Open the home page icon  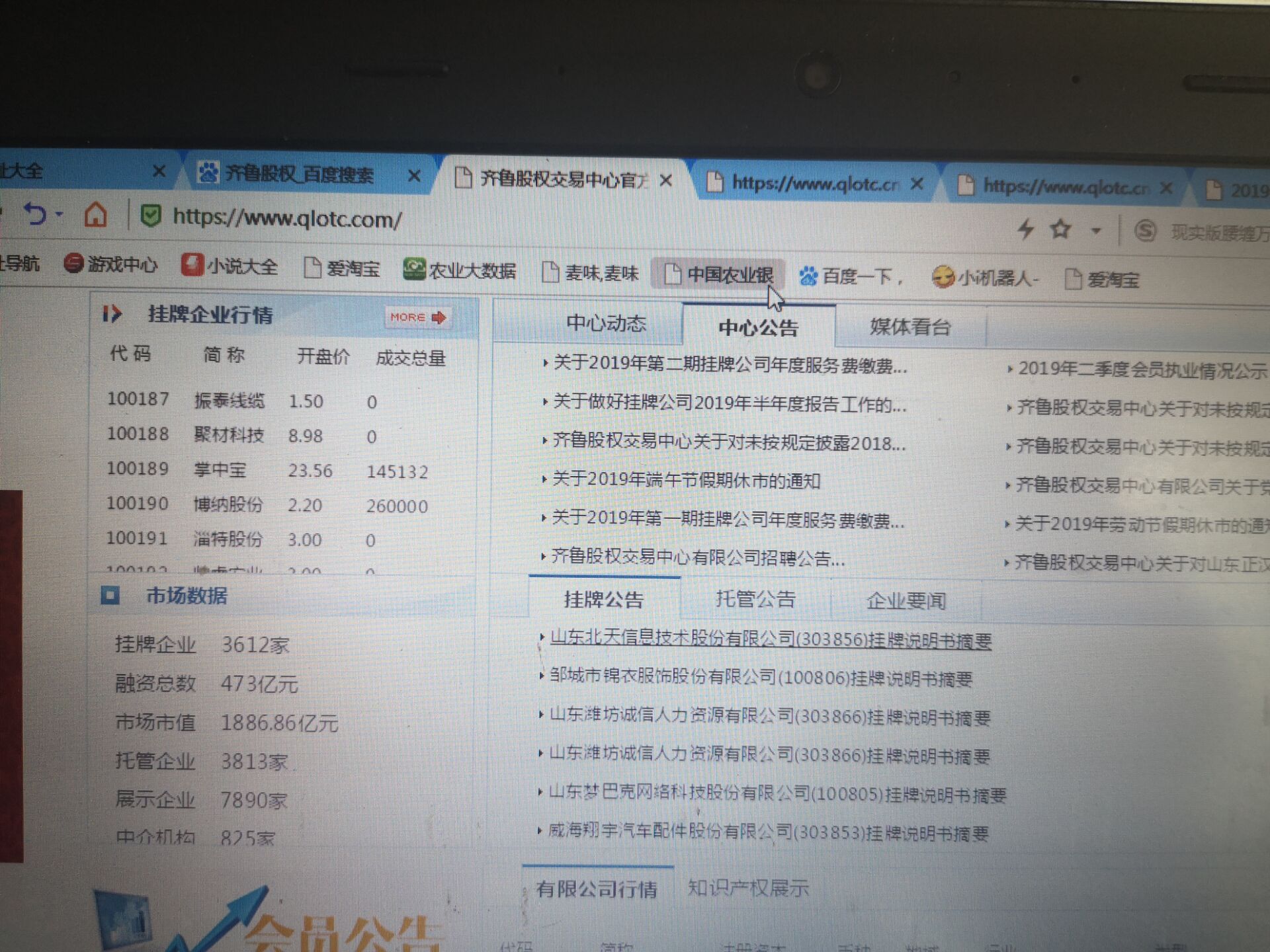click(95, 214)
